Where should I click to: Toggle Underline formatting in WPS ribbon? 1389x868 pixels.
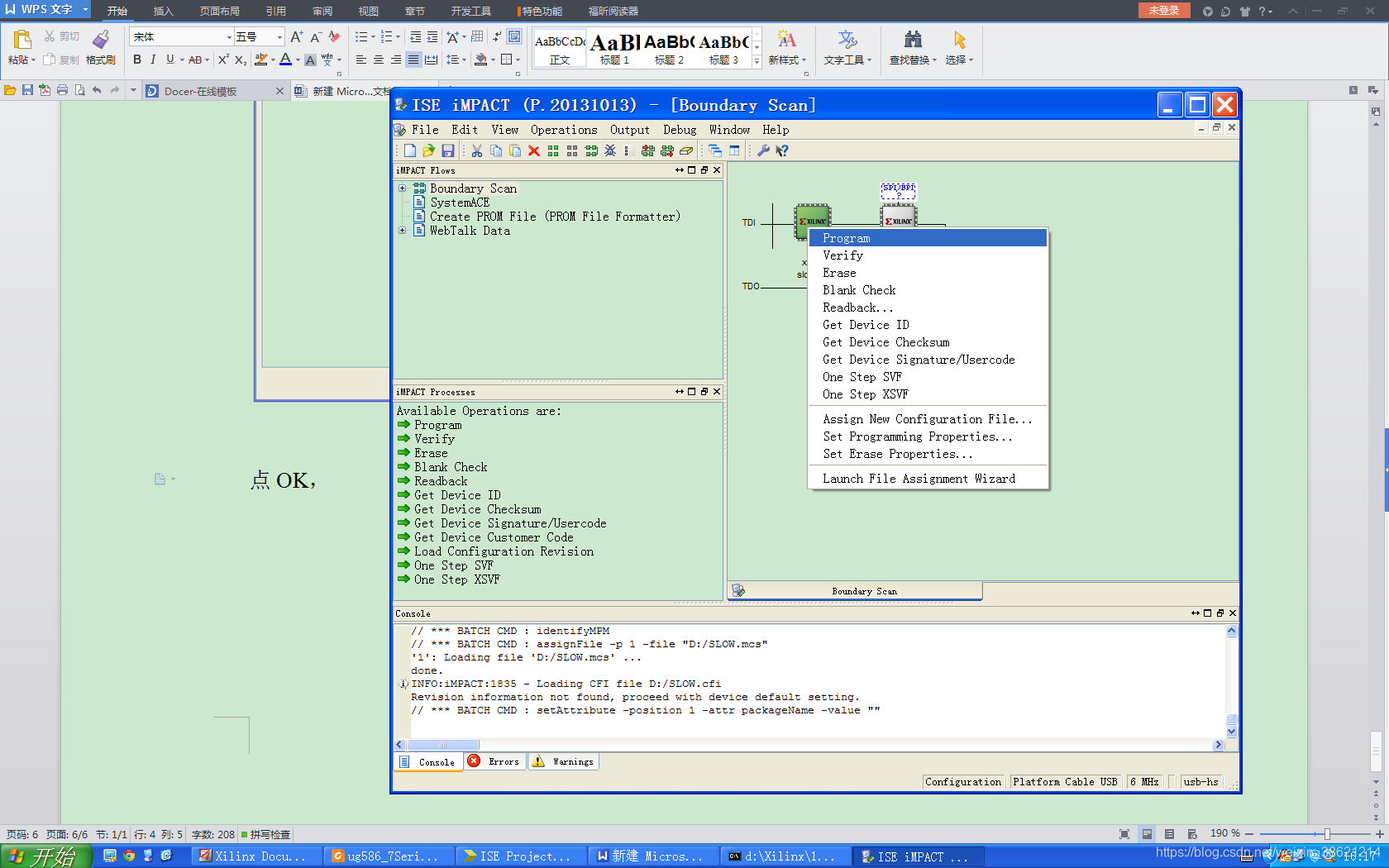click(x=170, y=60)
